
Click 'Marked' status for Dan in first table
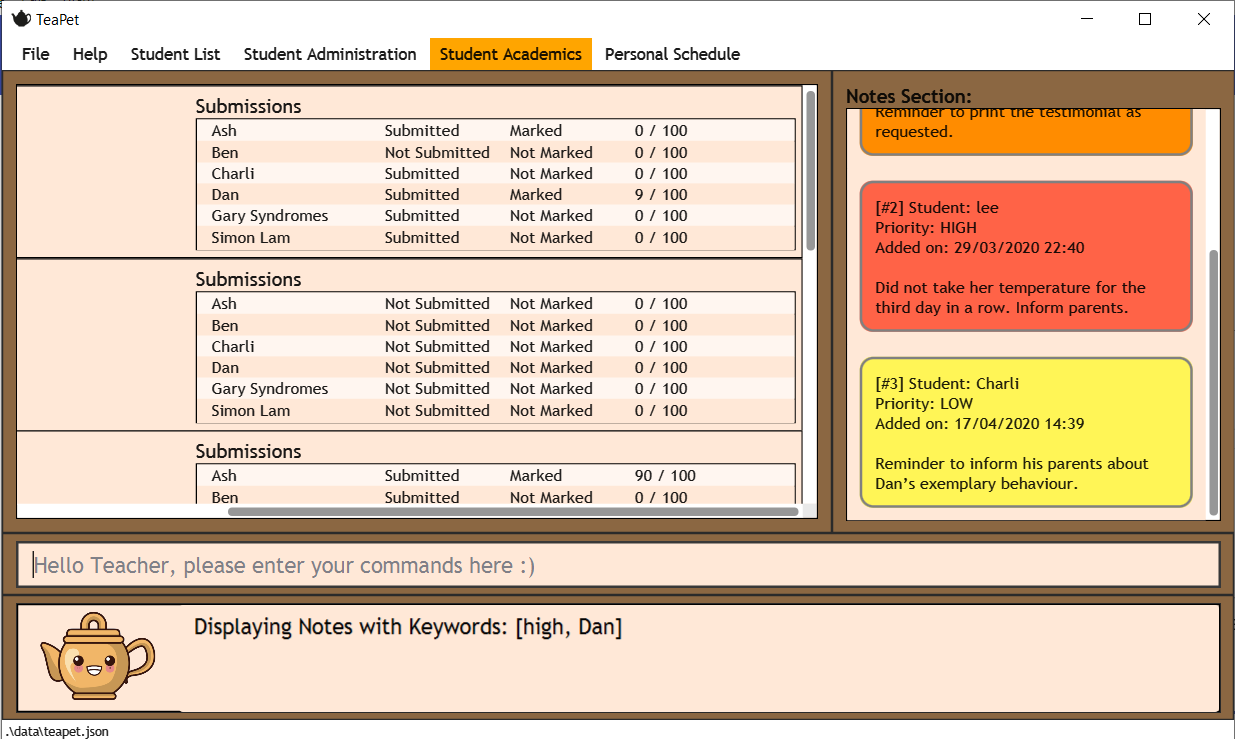point(536,195)
